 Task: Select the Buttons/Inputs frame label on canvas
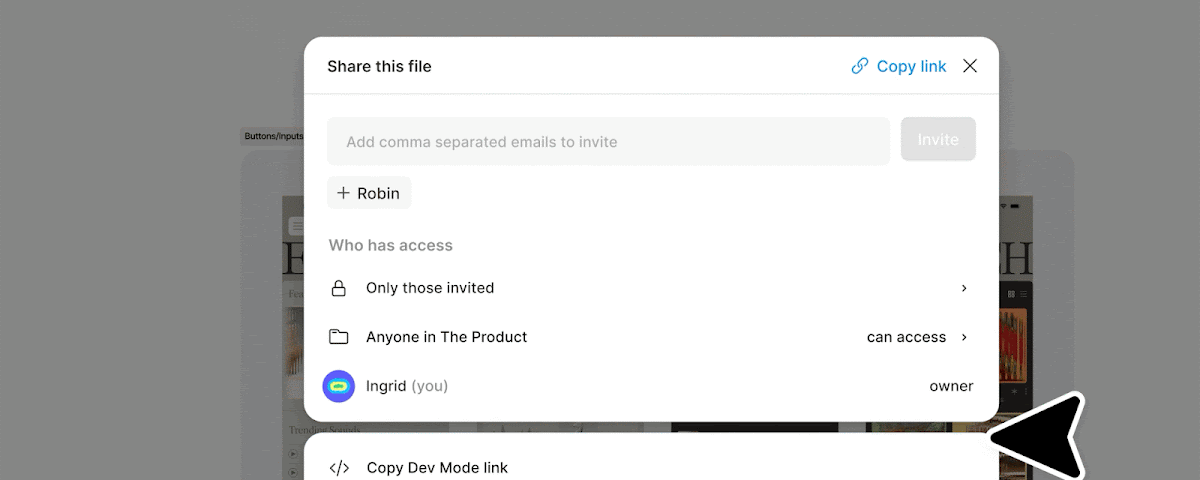273,136
